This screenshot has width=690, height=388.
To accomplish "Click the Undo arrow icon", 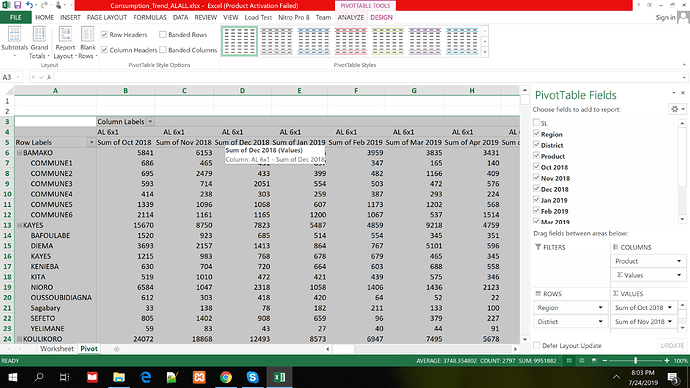I will click(29, 5).
